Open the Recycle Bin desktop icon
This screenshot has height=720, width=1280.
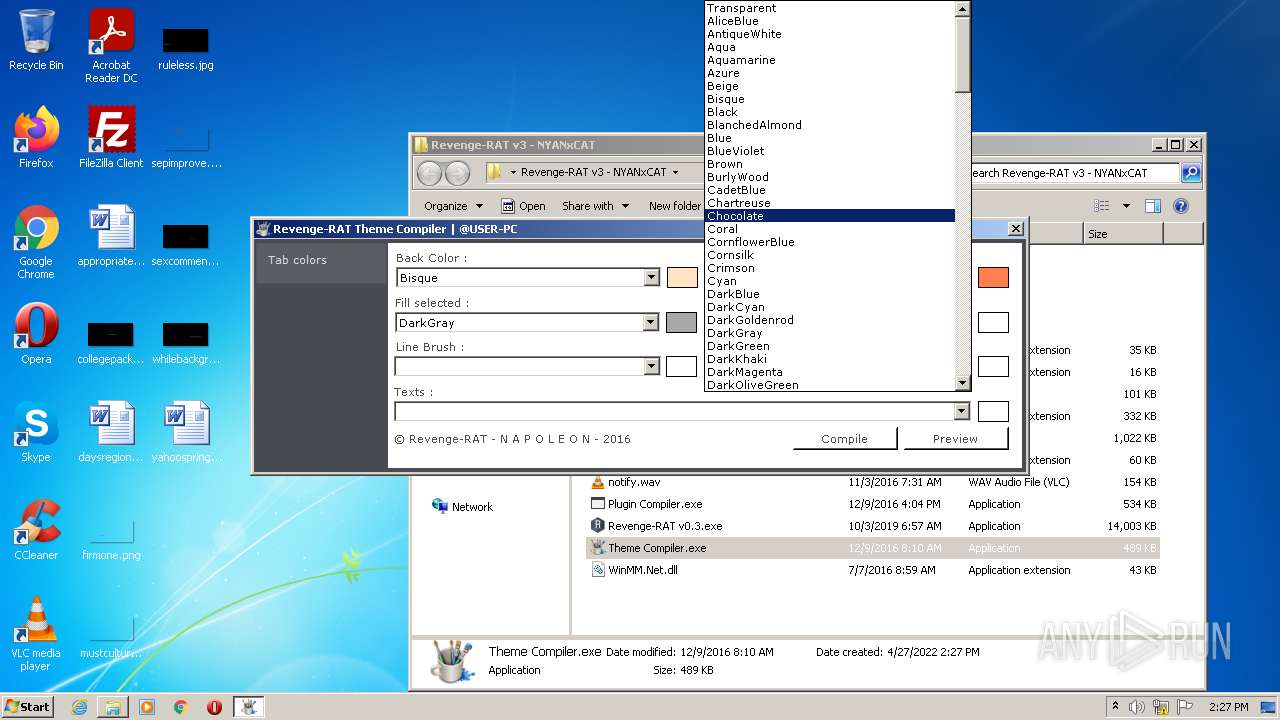point(36,40)
